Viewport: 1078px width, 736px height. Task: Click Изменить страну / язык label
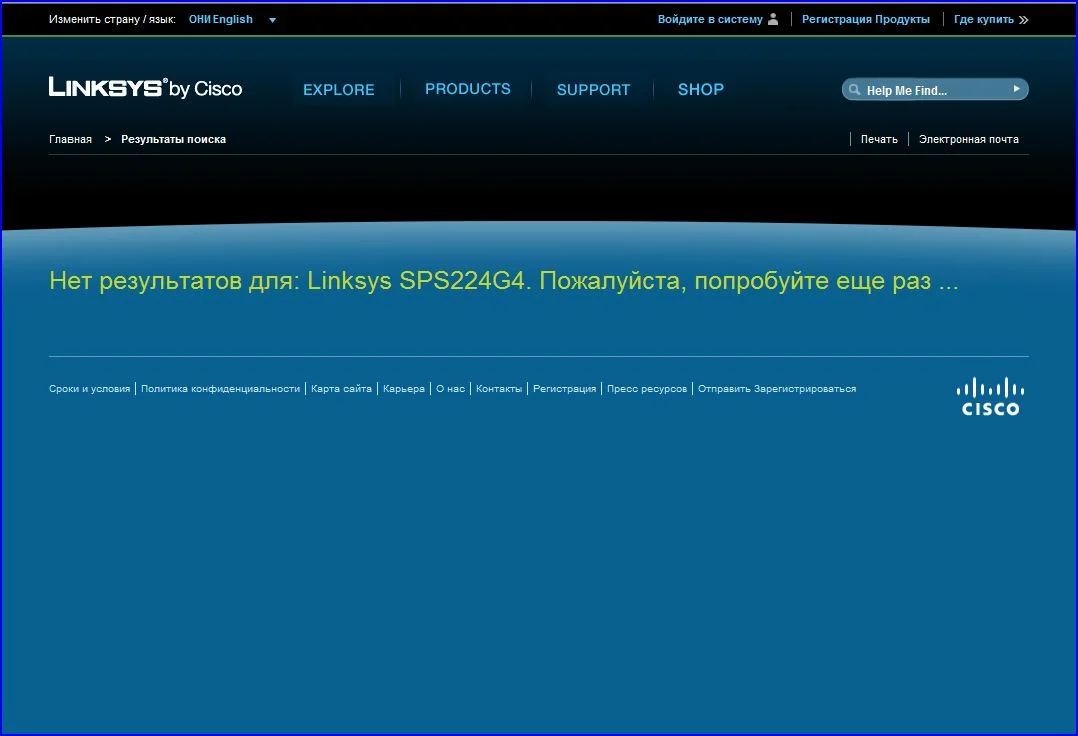pyautogui.click(x=112, y=19)
